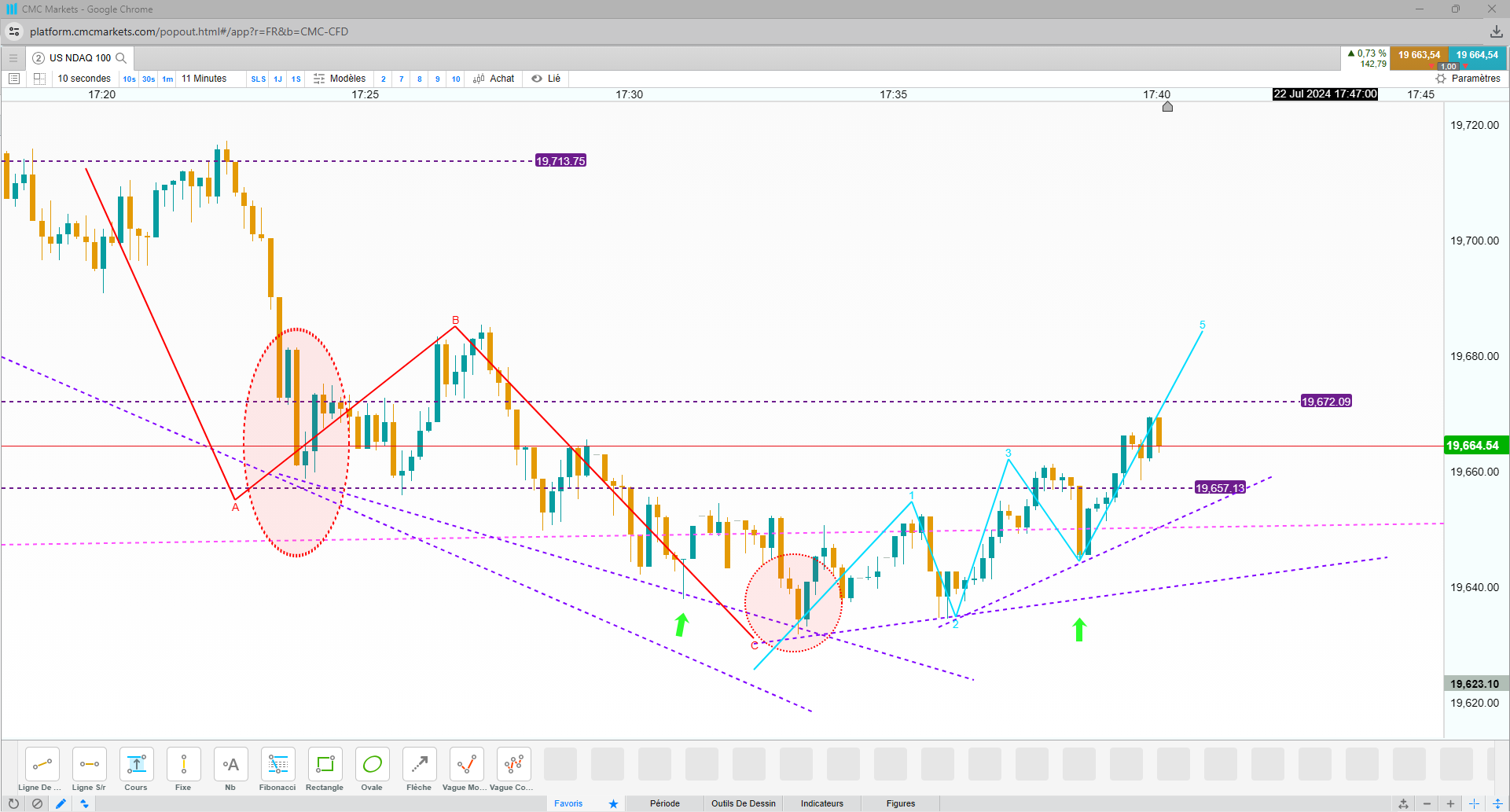Click the list view icon in toolbar
The height and width of the screenshot is (812, 1510).
click(x=14, y=79)
